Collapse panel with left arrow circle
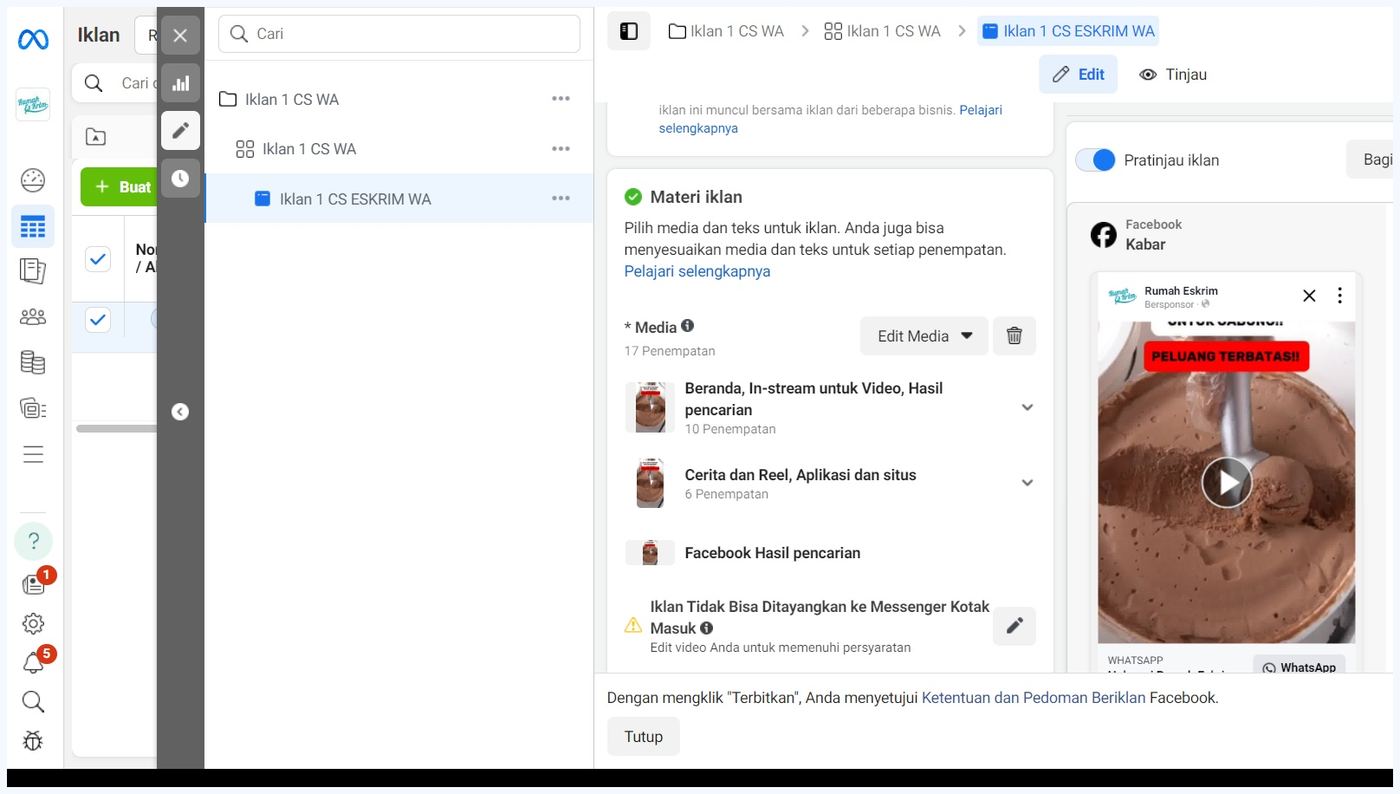 tap(180, 412)
